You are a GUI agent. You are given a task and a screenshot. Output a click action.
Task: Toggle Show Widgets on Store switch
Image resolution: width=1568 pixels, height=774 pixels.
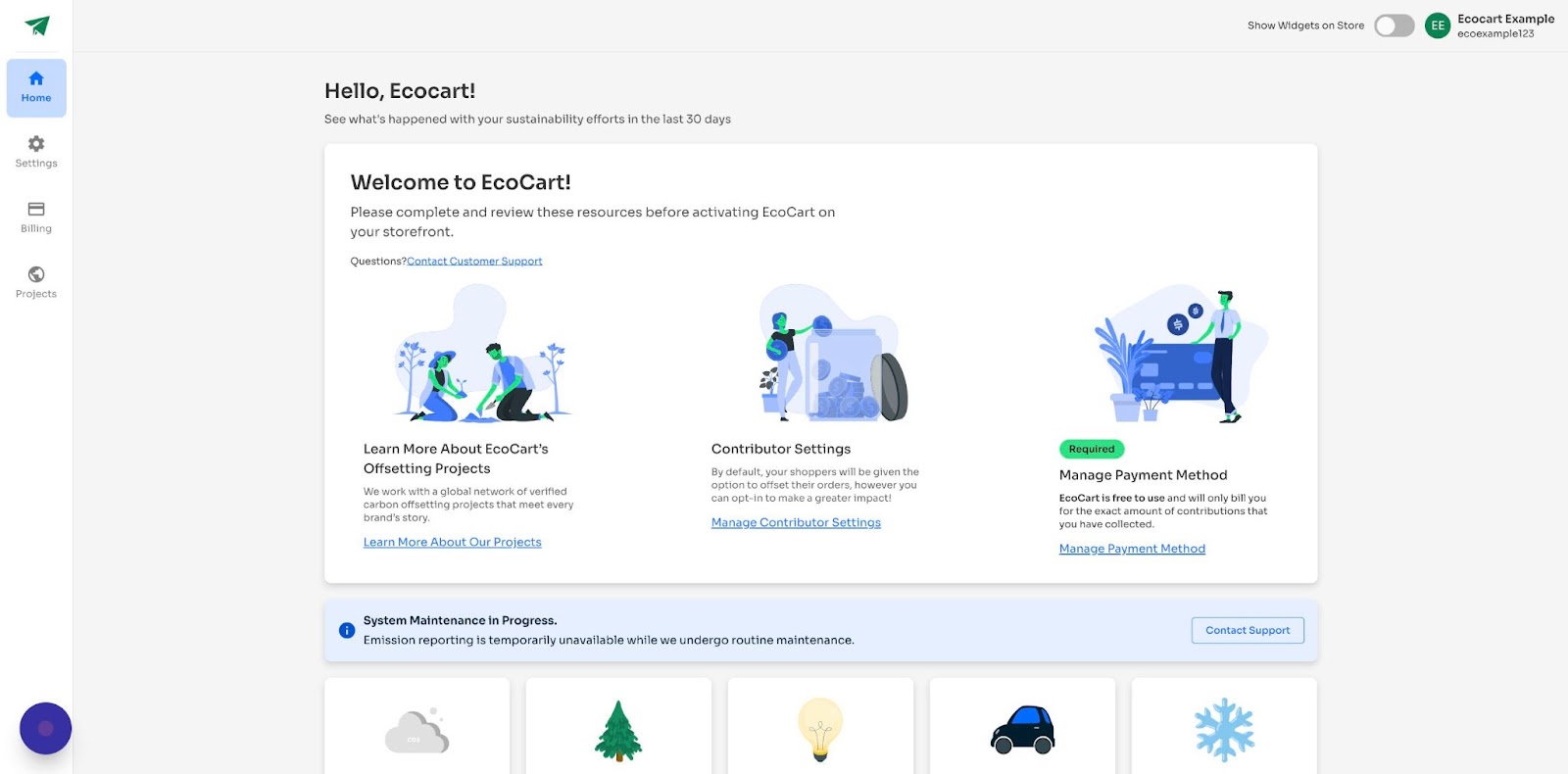click(x=1394, y=25)
